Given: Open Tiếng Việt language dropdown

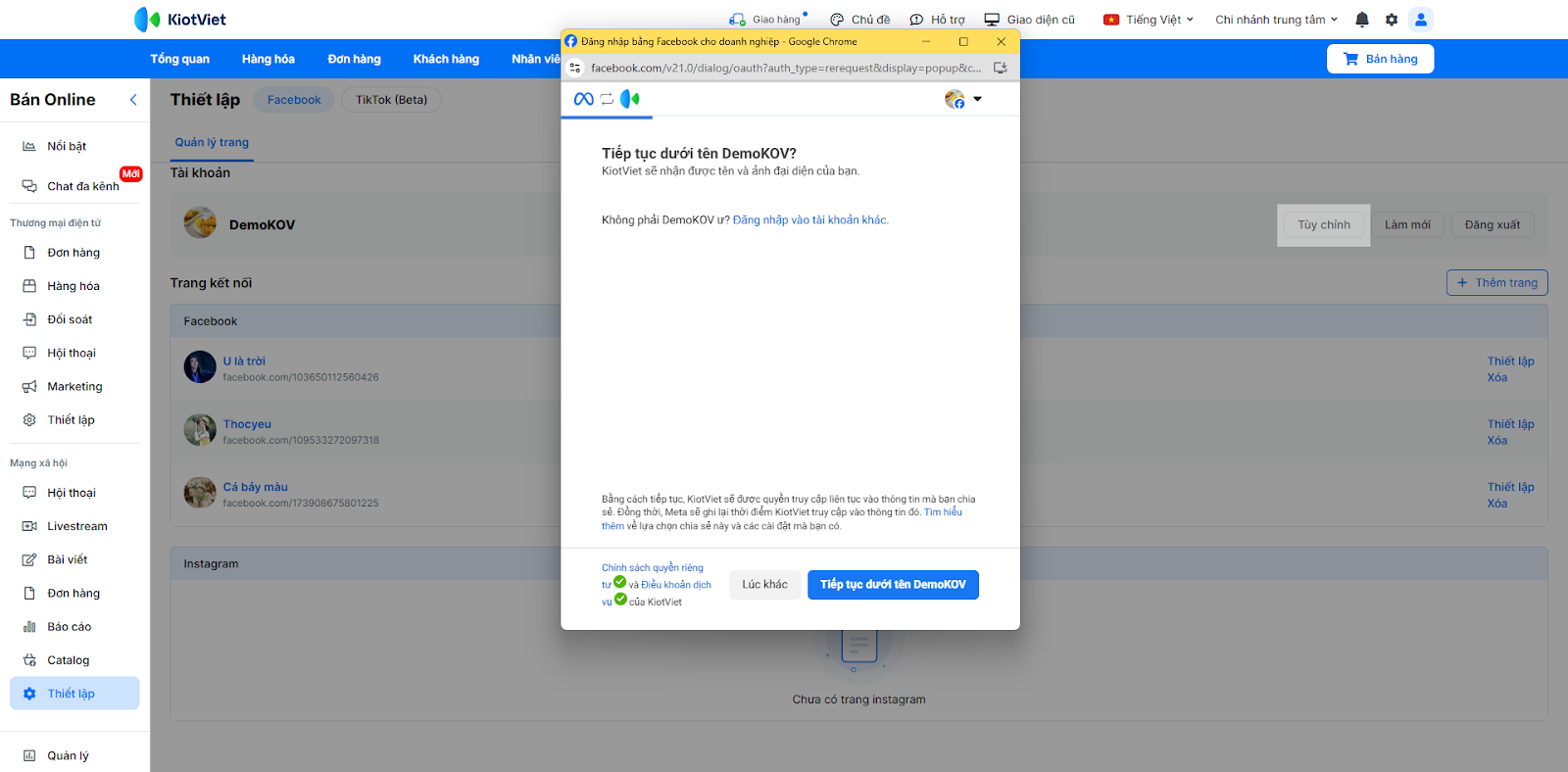Looking at the screenshot, I should (x=1149, y=20).
